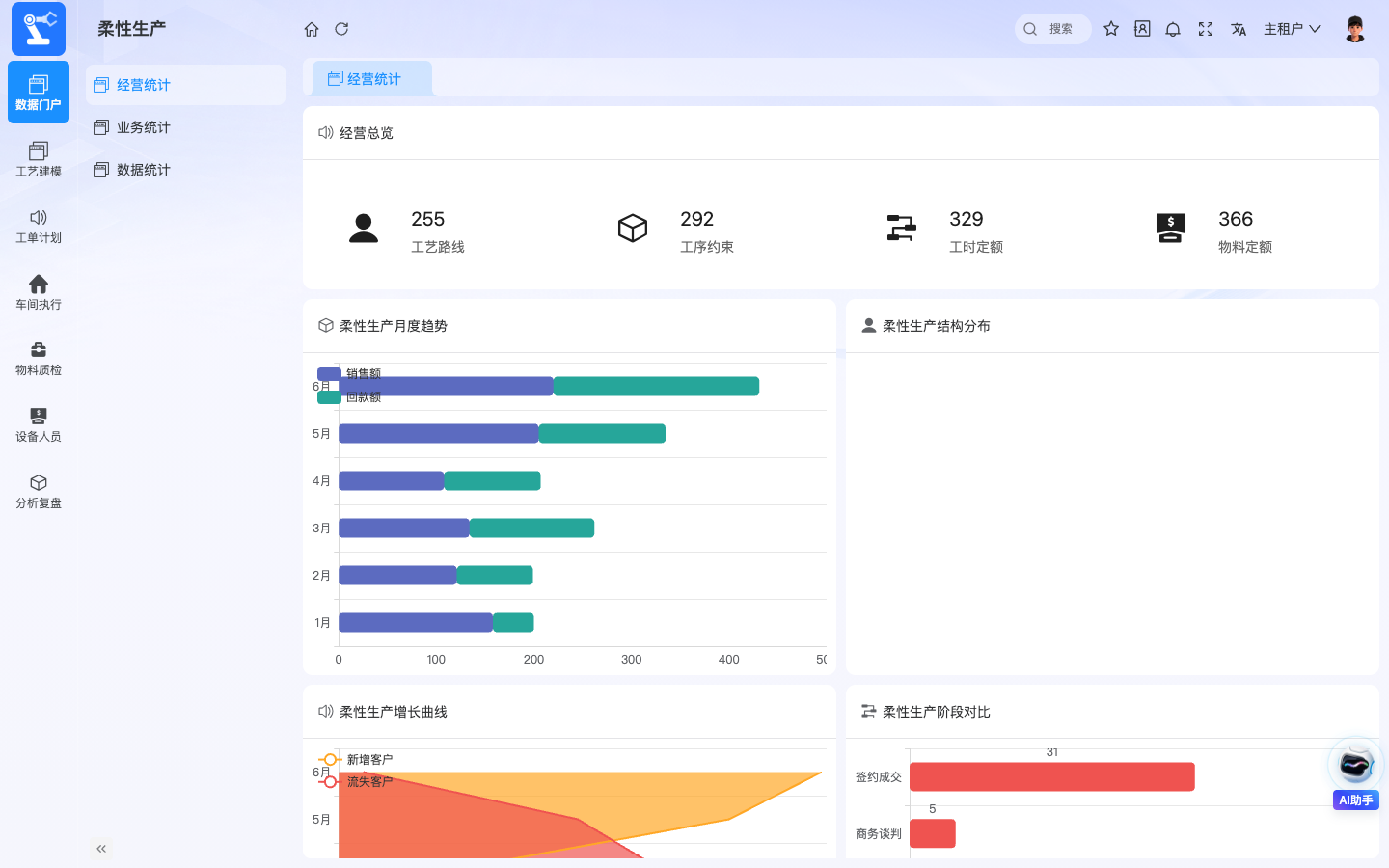Switch to the 经营统计 page tab
This screenshot has height=868, width=1389.
coord(372,79)
